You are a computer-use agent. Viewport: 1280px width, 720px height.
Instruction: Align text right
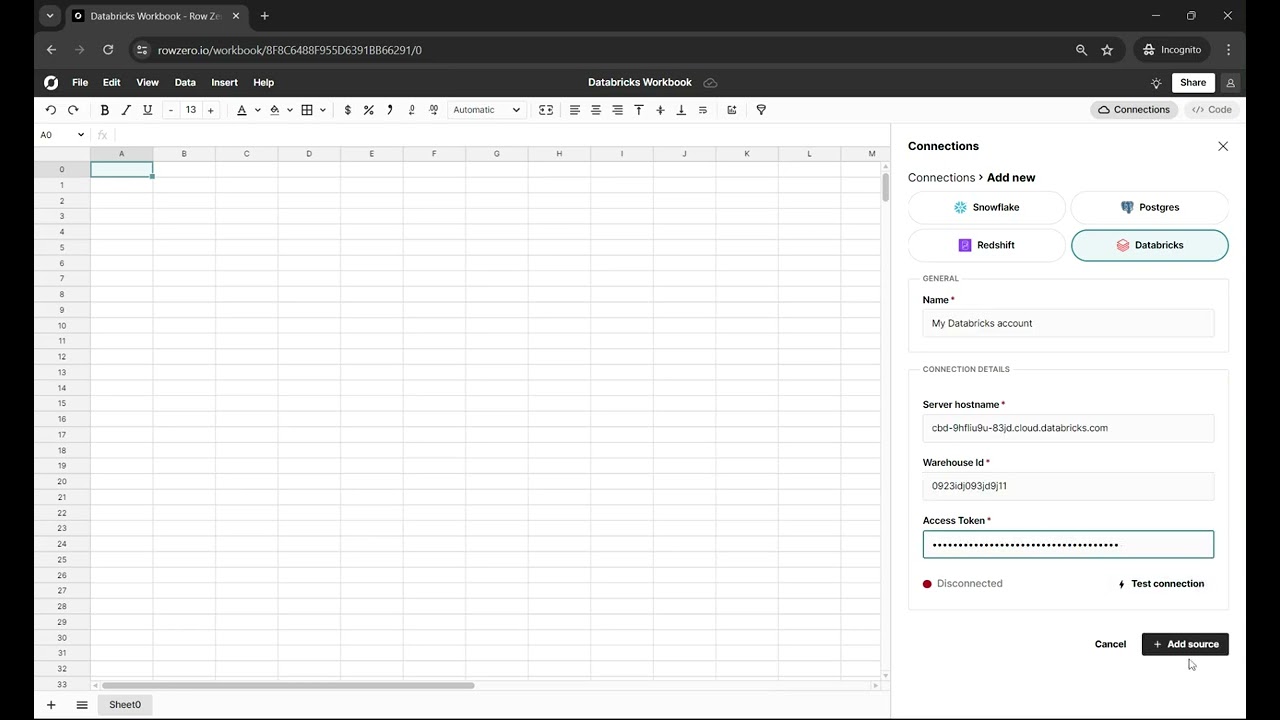(618, 110)
